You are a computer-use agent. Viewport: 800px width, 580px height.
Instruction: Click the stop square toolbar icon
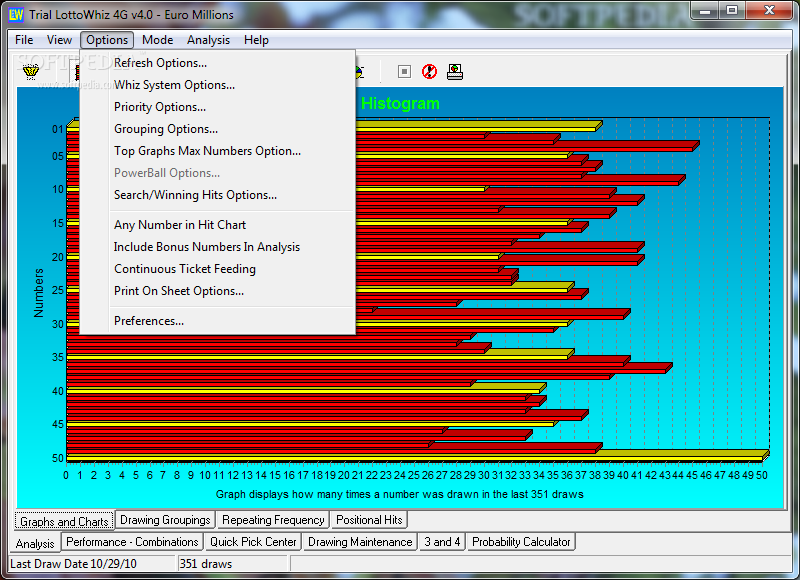[x=404, y=72]
